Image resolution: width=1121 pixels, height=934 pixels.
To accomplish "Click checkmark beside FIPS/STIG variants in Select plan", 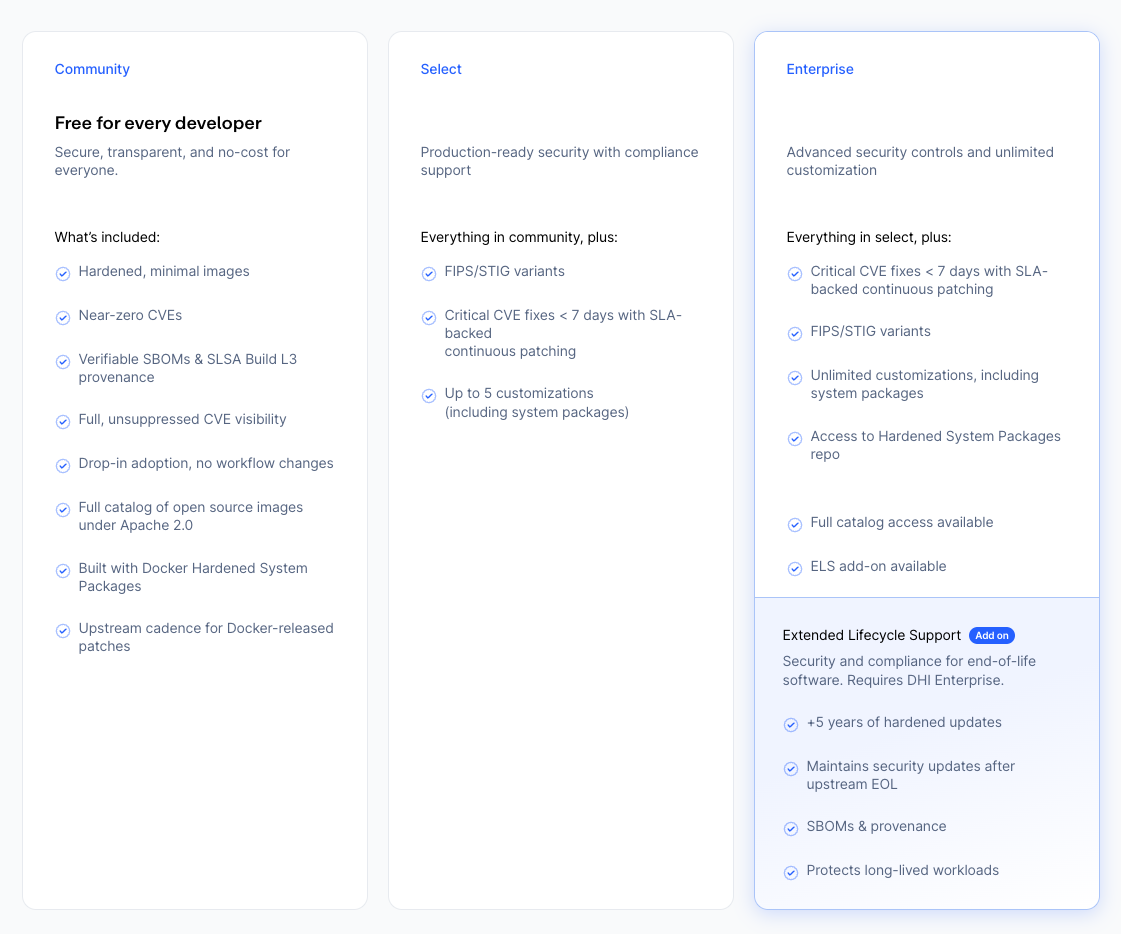I will tap(429, 274).
